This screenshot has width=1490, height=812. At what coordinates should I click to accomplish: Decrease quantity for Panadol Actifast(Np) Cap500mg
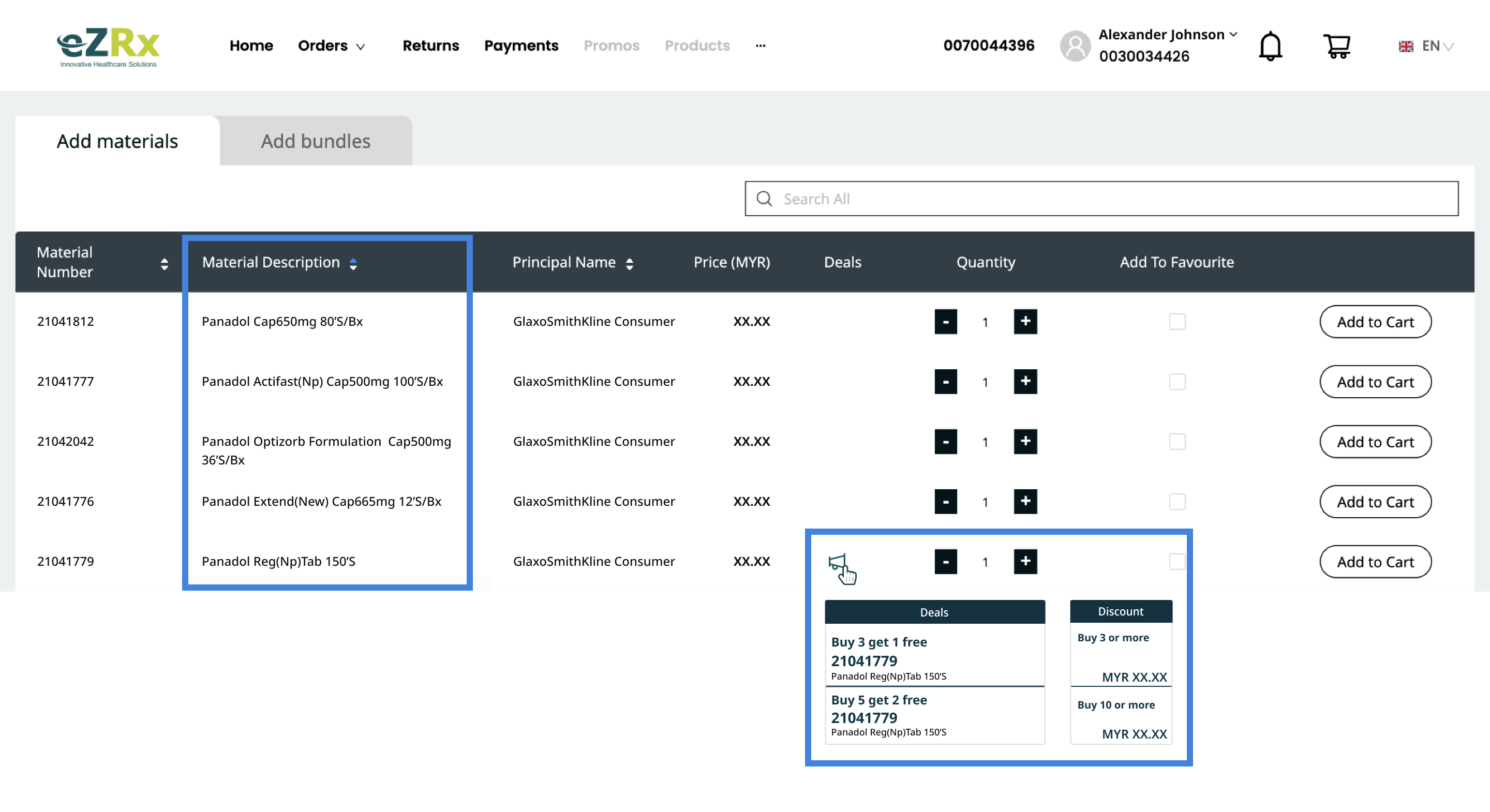(945, 382)
